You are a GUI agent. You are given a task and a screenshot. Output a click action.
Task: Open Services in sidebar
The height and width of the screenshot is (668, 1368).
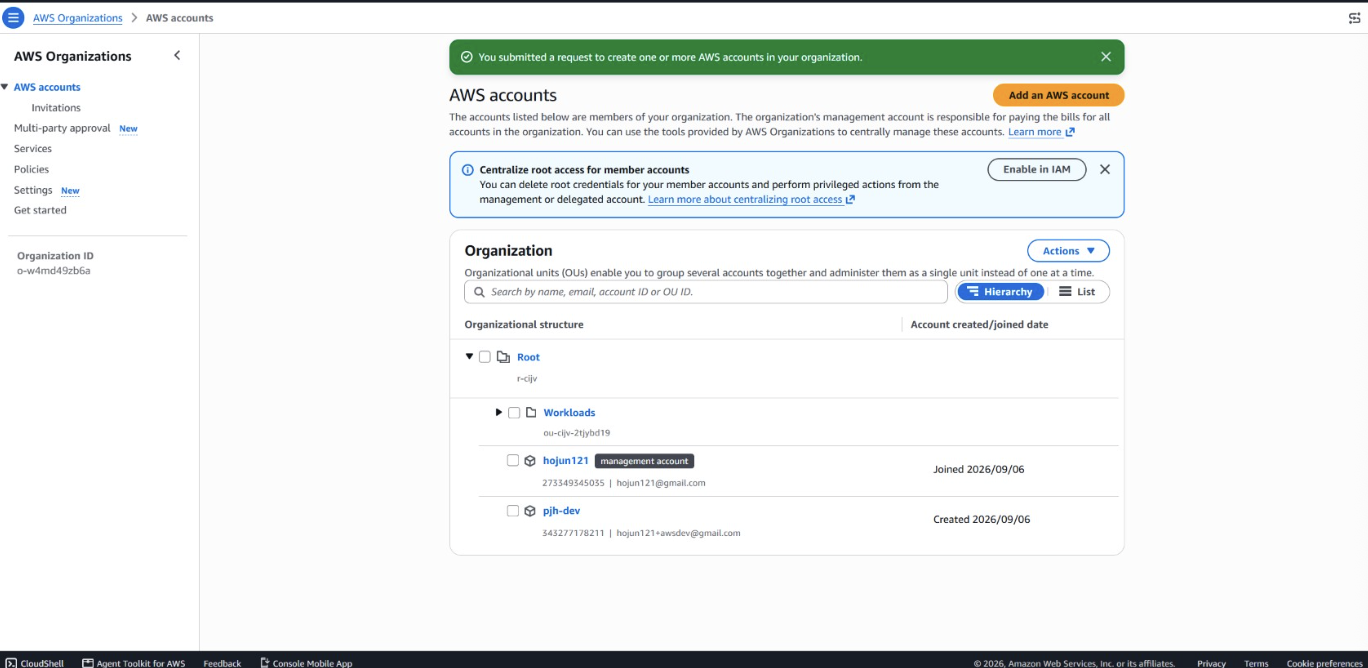(x=33, y=149)
